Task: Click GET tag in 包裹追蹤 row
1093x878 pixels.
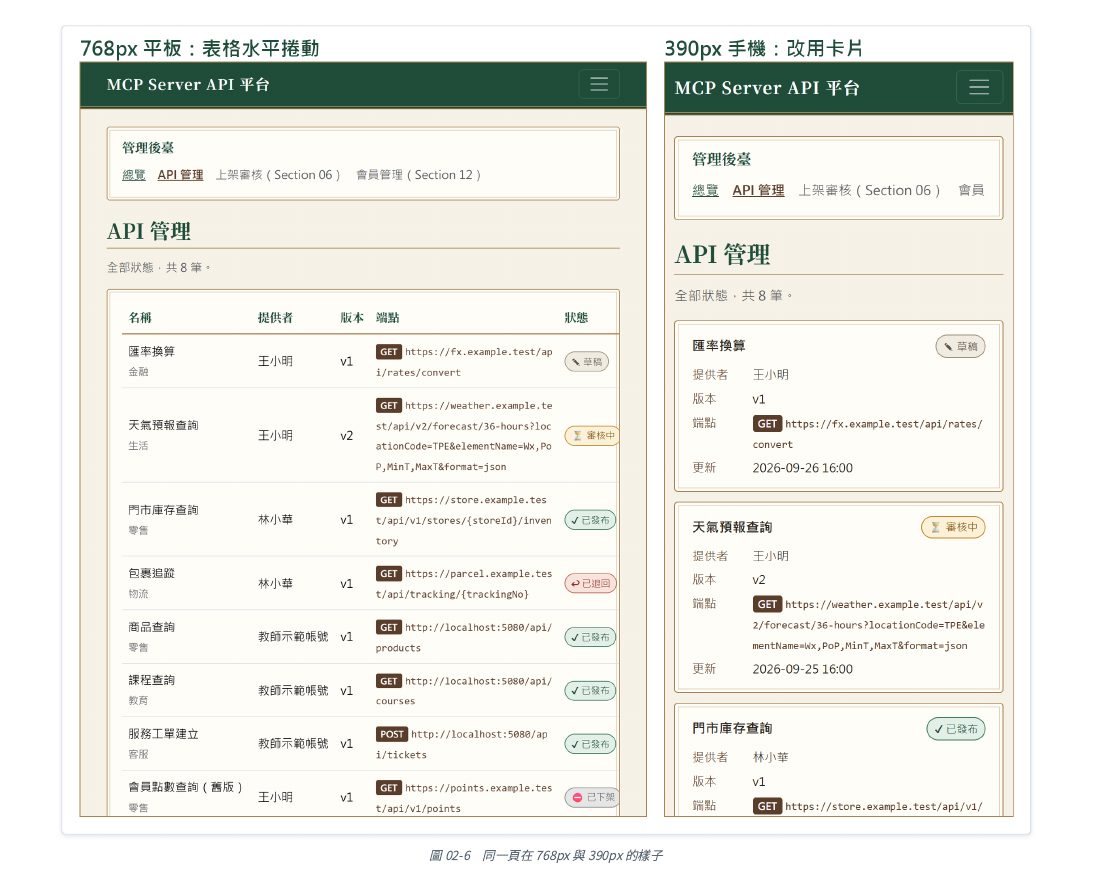Action: coord(389,573)
